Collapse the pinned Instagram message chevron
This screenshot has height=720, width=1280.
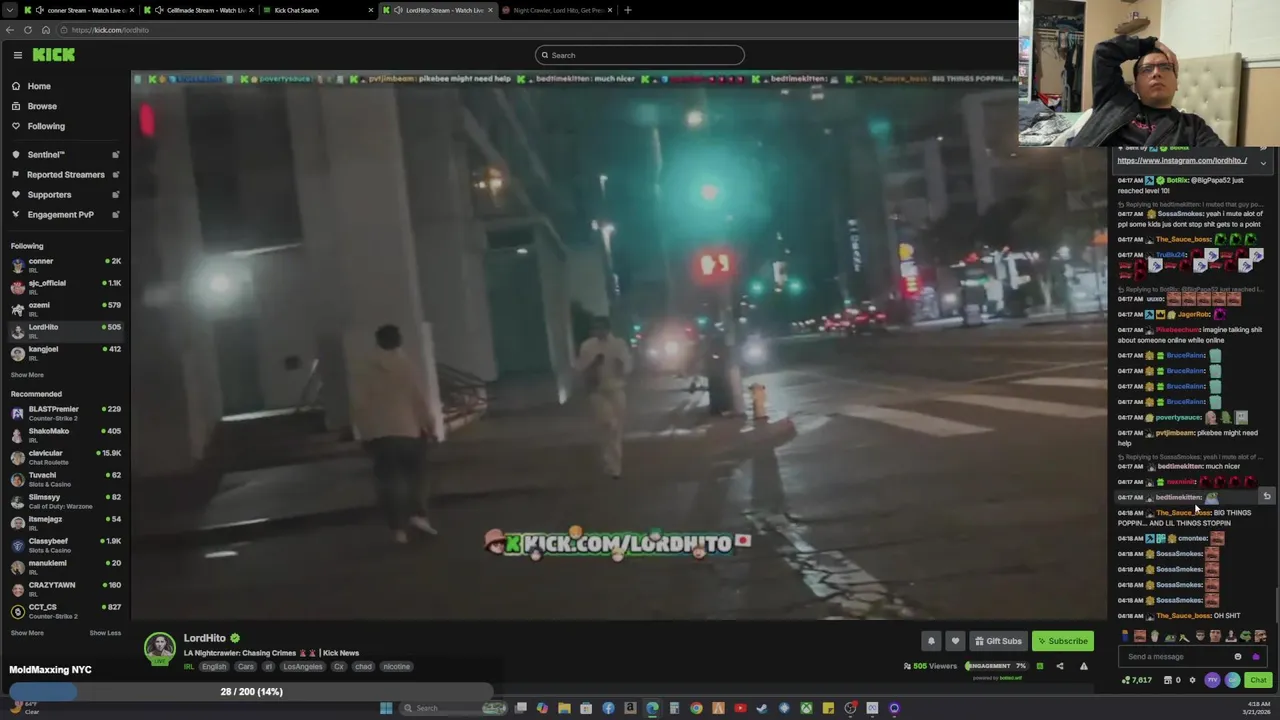(x=1263, y=162)
